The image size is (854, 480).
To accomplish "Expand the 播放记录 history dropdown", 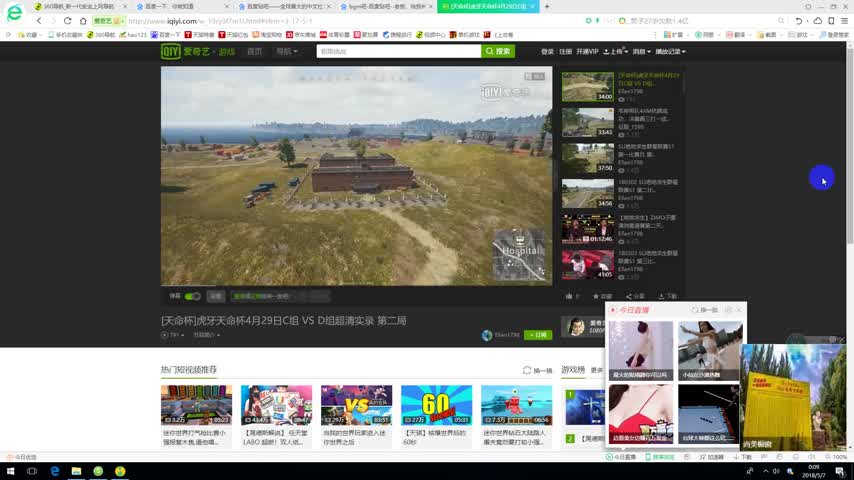I will point(670,51).
